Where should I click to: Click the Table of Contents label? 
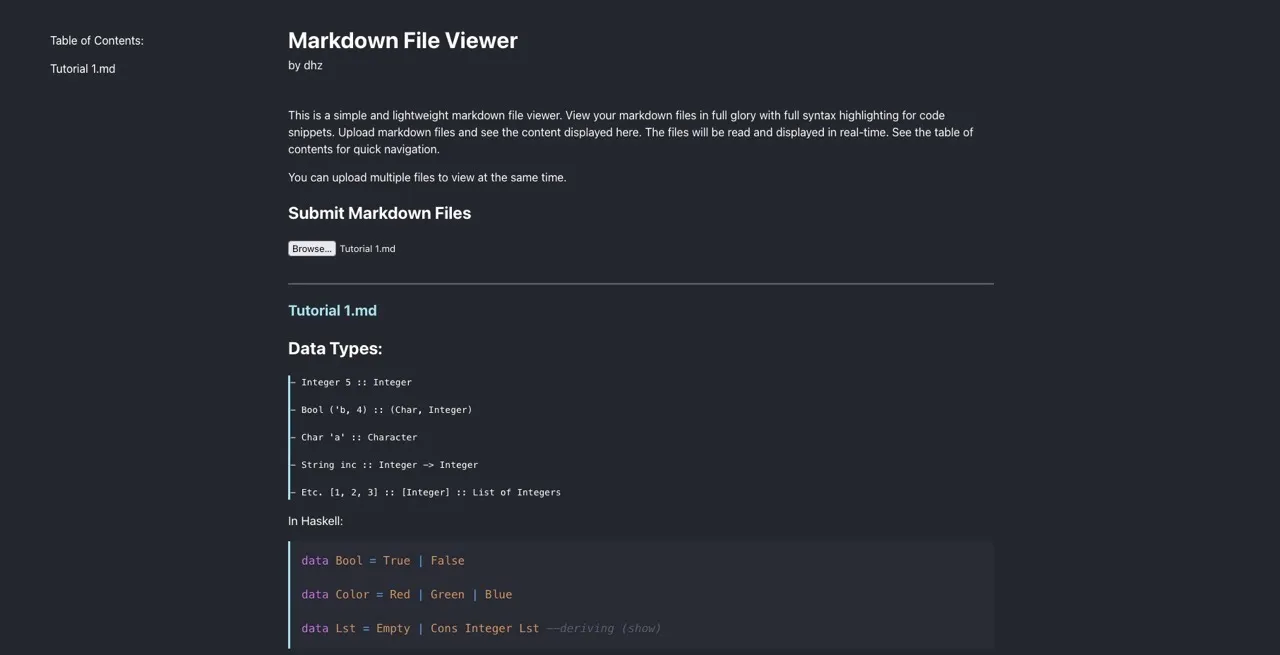(97, 41)
